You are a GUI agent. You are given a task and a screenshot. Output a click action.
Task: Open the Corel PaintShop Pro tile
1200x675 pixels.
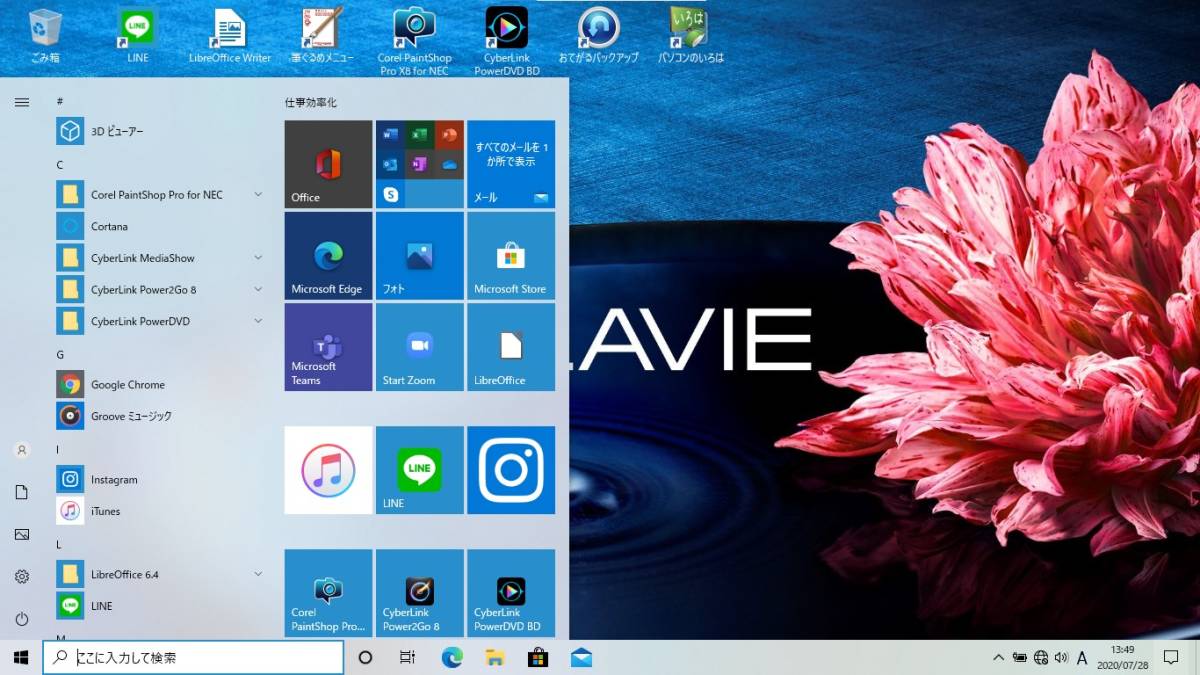(x=328, y=593)
